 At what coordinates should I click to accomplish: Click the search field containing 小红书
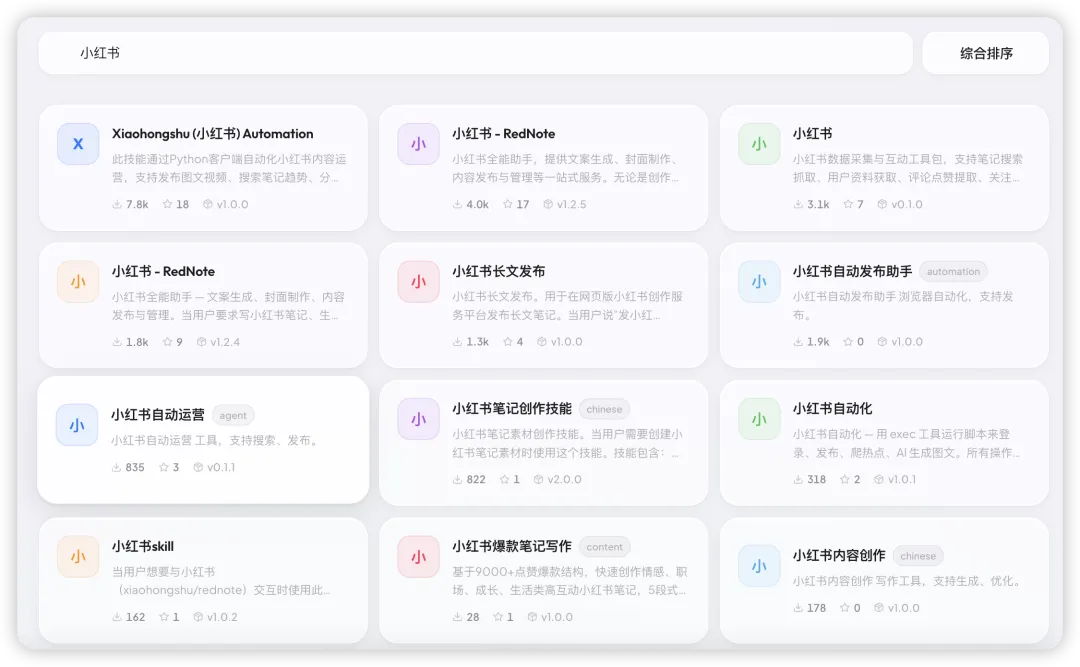pyautogui.click(x=476, y=53)
